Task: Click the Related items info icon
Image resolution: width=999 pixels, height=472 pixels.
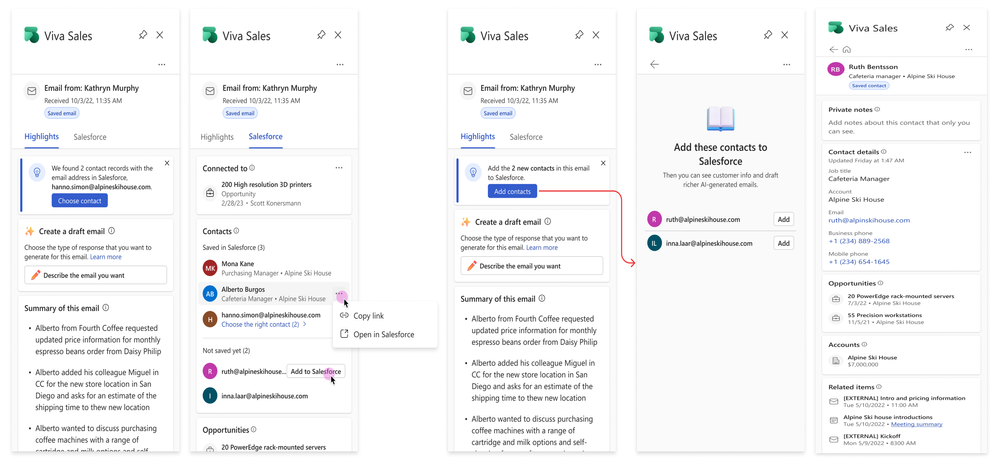Action: coord(878,387)
